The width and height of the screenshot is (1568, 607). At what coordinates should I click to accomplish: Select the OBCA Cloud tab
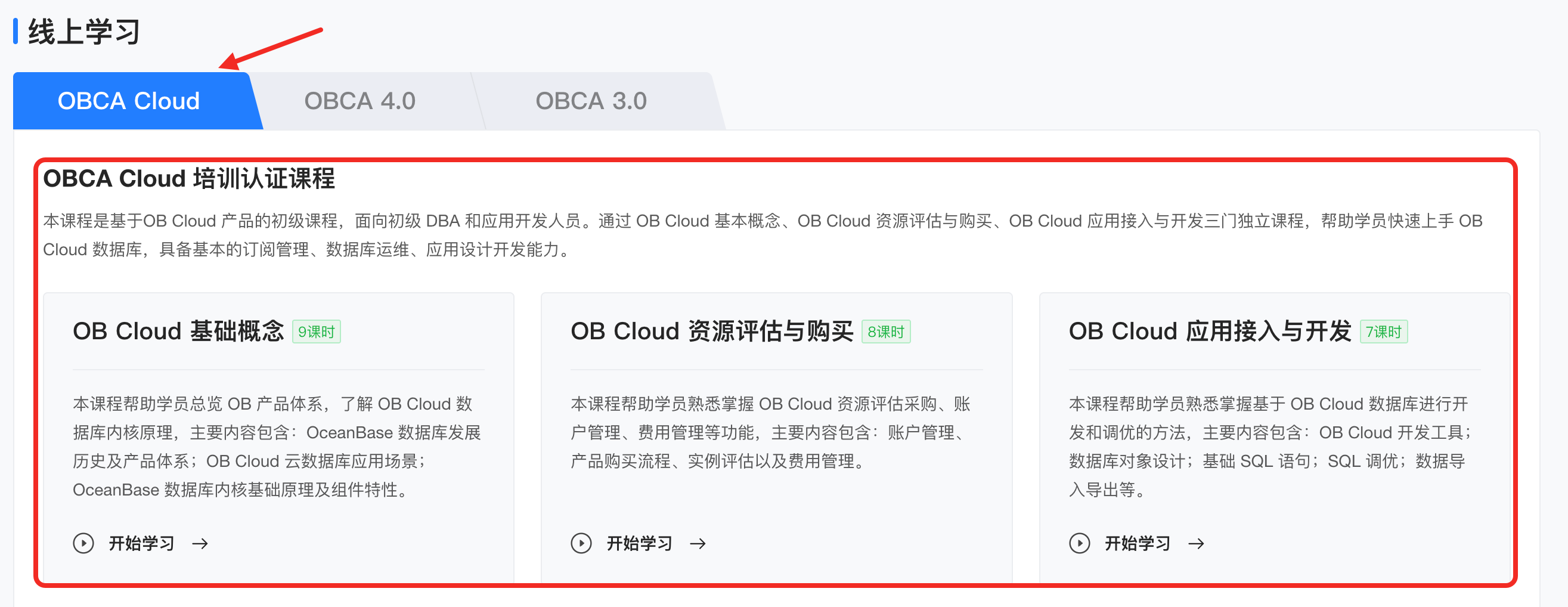pyautogui.click(x=129, y=101)
